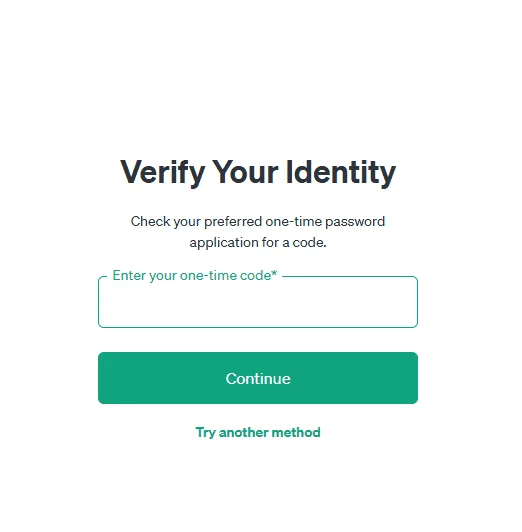
Task: Click the word 'Verify' in the heading
Action: click(162, 172)
